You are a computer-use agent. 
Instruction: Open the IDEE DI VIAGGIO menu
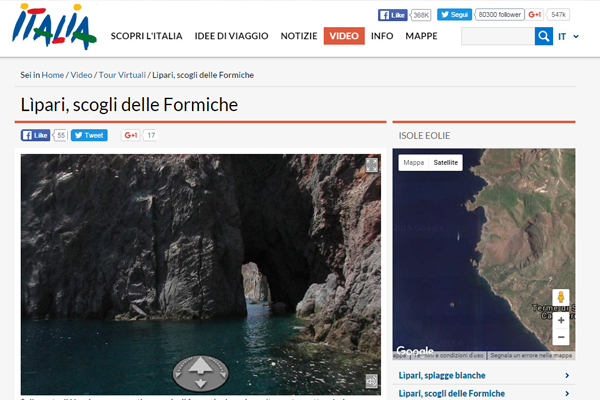click(232, 36)
